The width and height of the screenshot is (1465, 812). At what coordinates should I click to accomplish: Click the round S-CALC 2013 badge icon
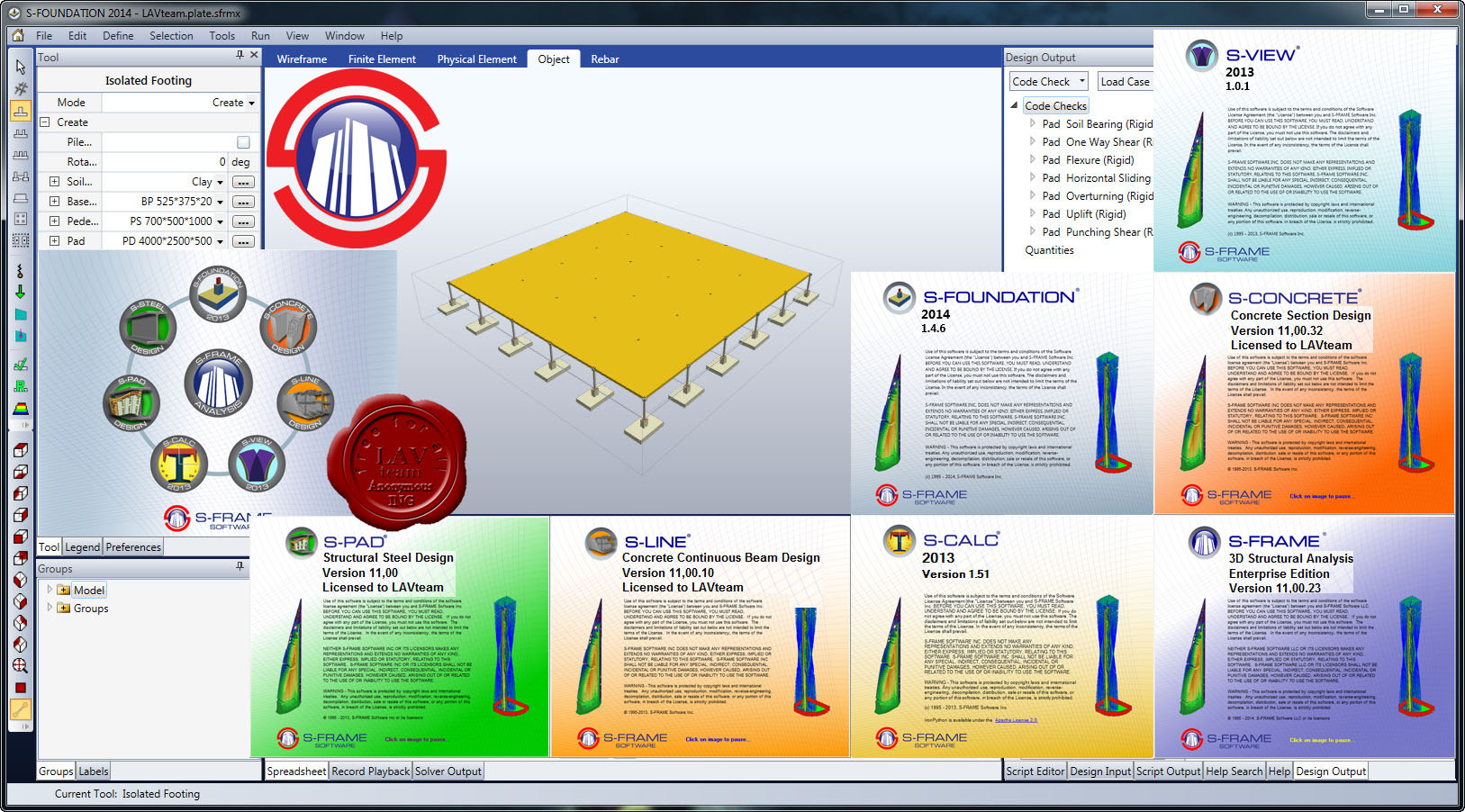pyautogui.click(x=179, y=464)
